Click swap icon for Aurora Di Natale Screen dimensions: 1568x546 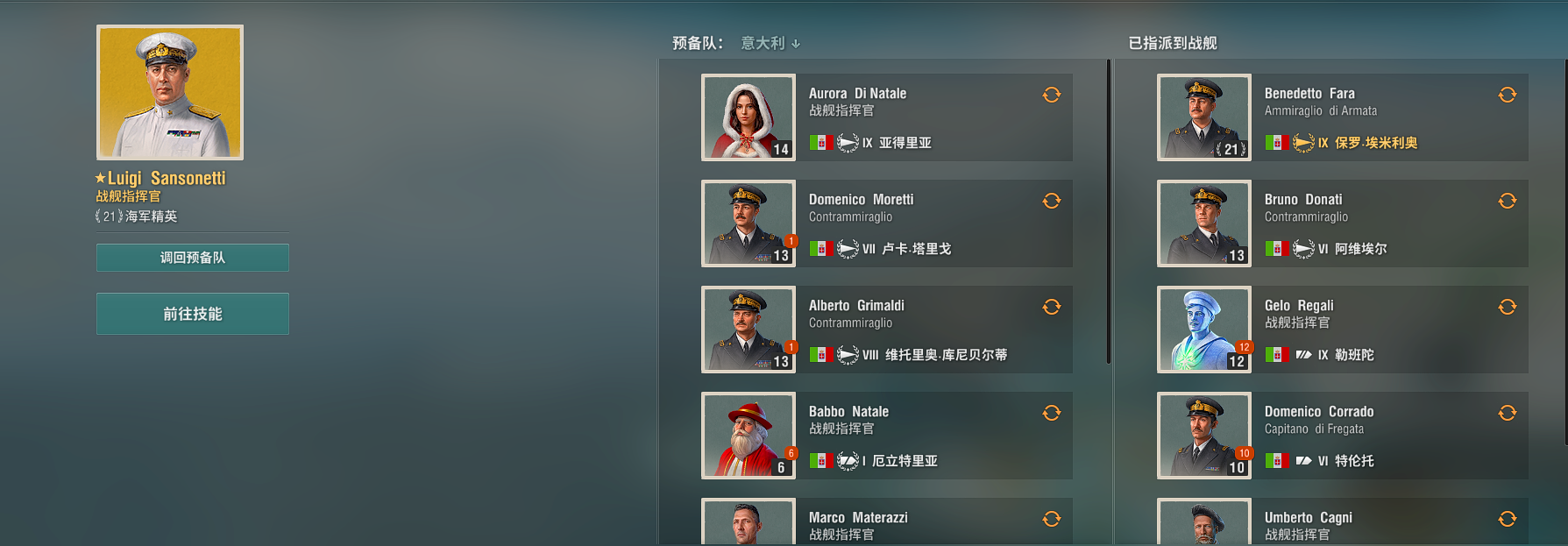1052,95
